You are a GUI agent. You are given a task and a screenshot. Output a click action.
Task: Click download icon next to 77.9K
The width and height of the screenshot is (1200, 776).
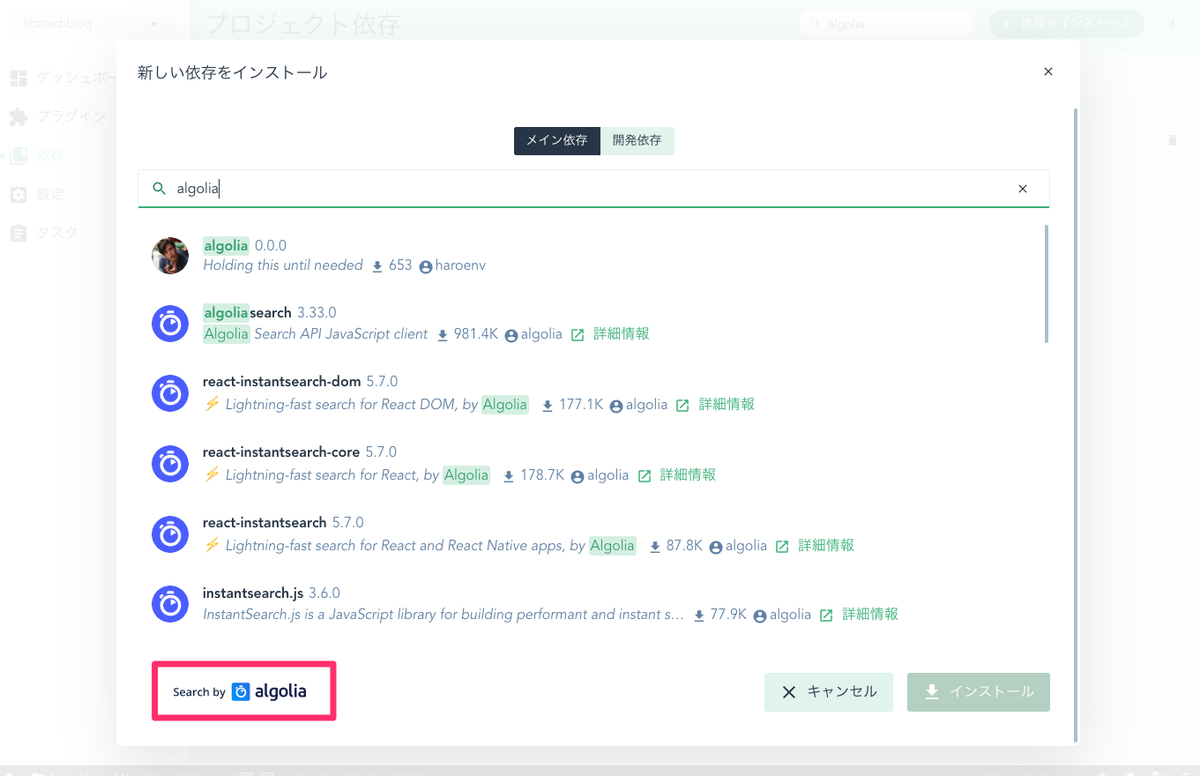pyautogui.click(x=699, y=616)
